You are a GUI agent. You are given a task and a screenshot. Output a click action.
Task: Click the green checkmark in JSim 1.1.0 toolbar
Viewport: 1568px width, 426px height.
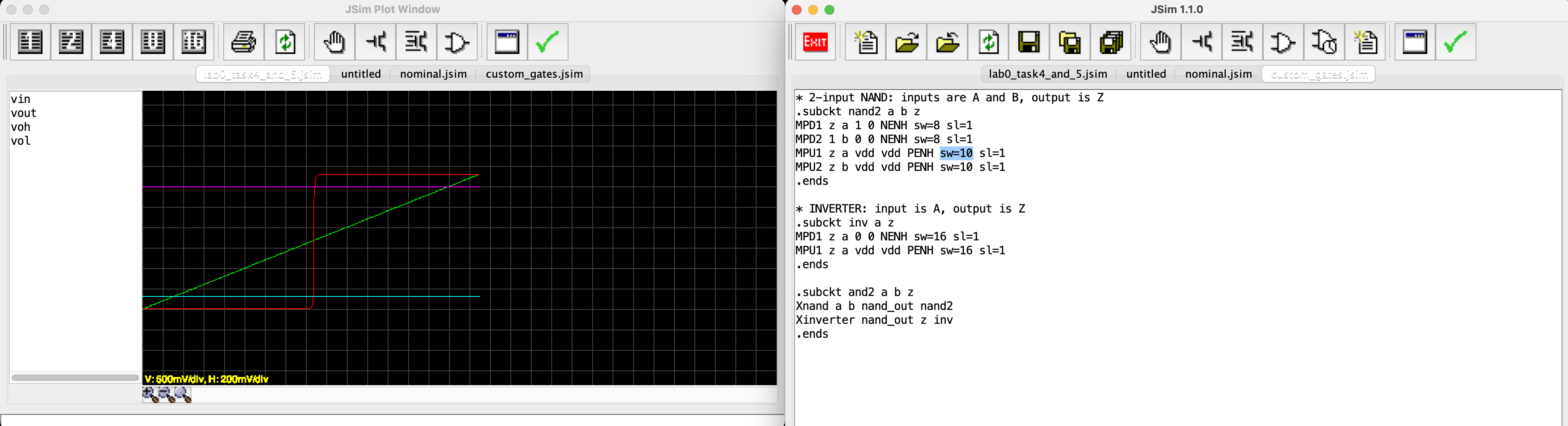coord(1455,42)
